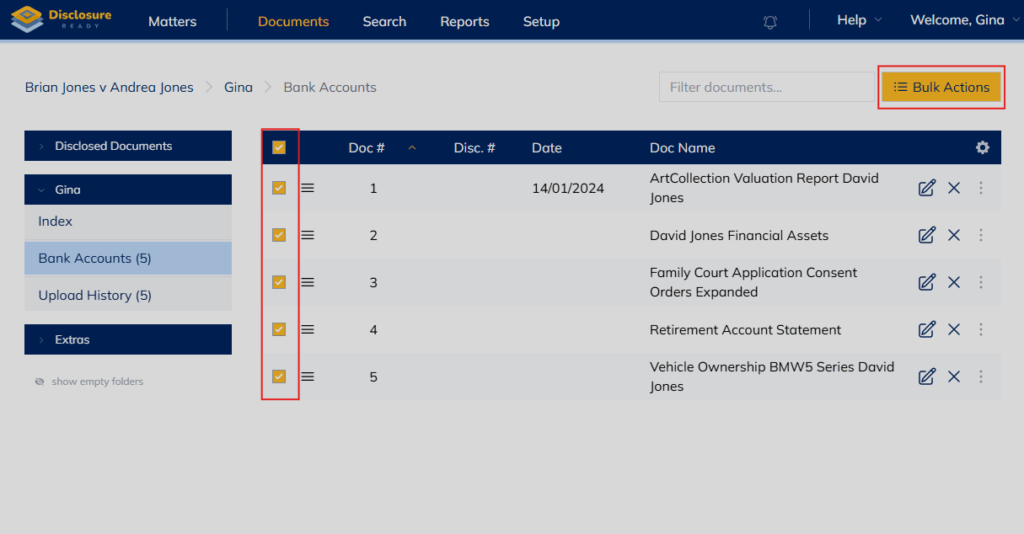Delete the David Jones Financial Assets document
Viewport: 1024px width, 534px height.
pos(954,235)
